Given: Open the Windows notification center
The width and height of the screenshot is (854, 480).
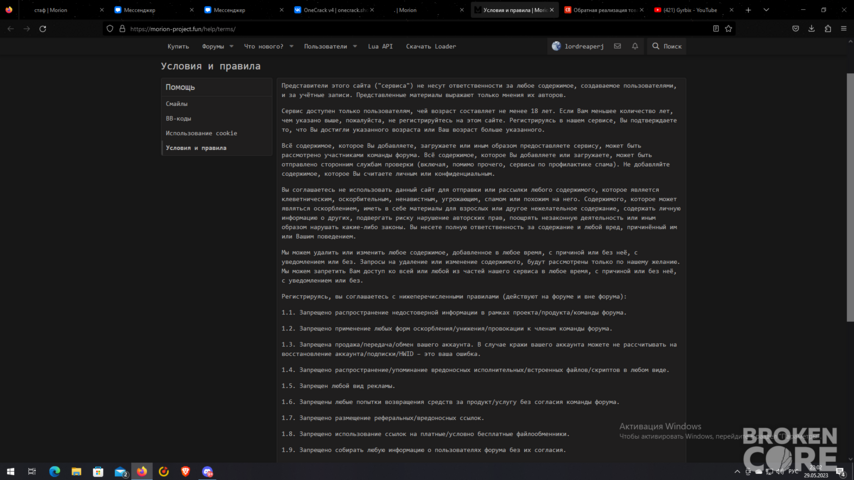Looking at the screenshot, I should [840, 471].
